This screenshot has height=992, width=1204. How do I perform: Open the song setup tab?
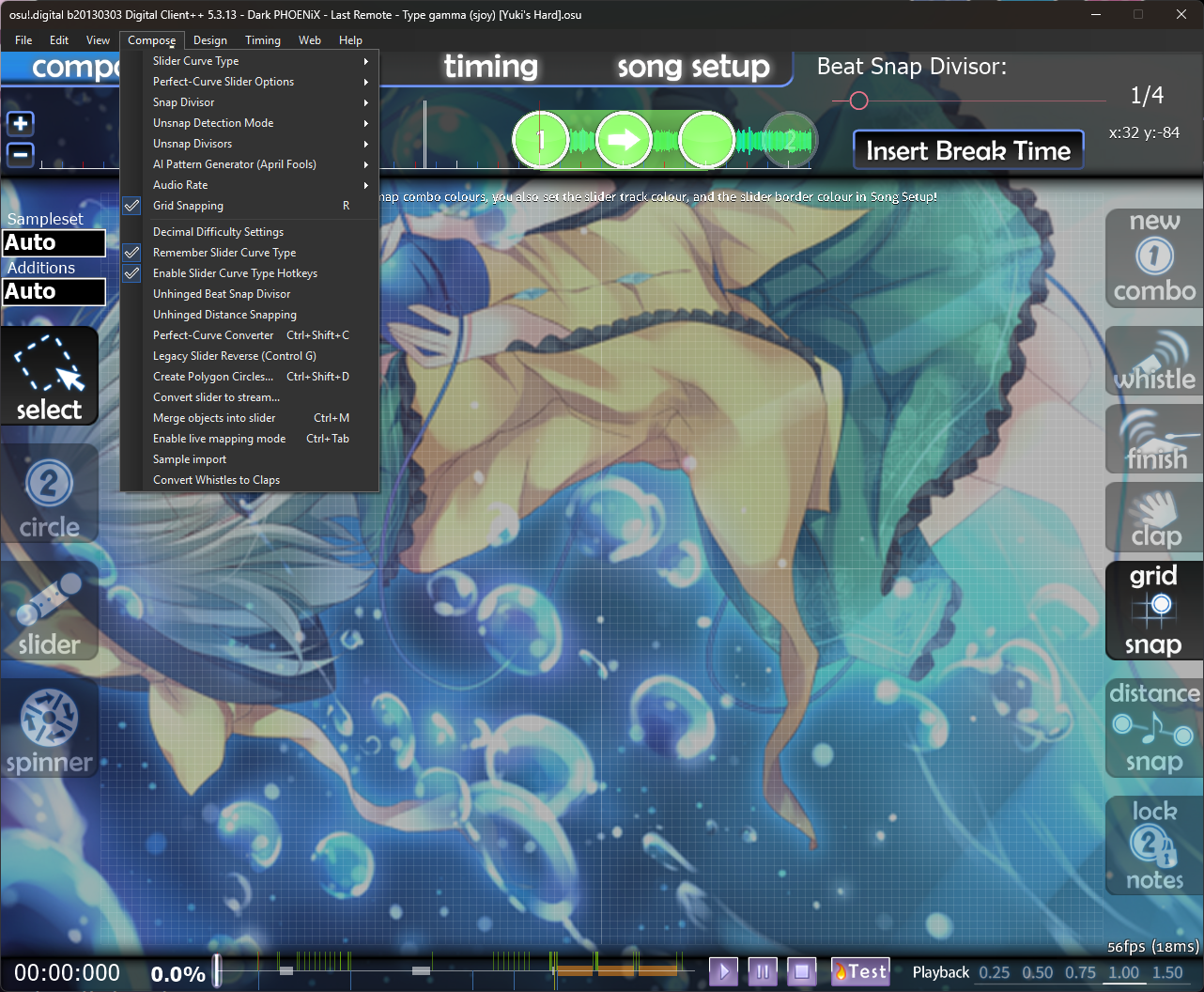693,67
